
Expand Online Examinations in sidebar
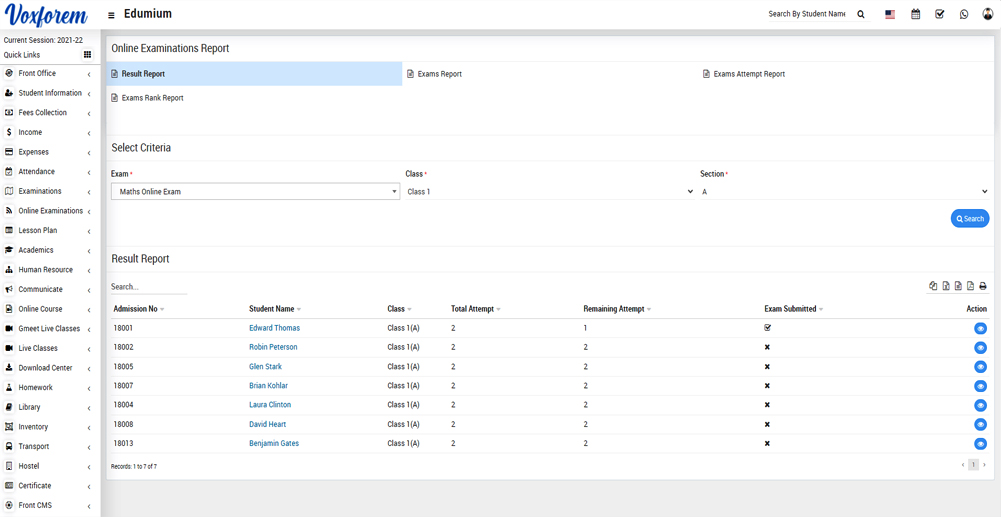(x=50, y=211)
